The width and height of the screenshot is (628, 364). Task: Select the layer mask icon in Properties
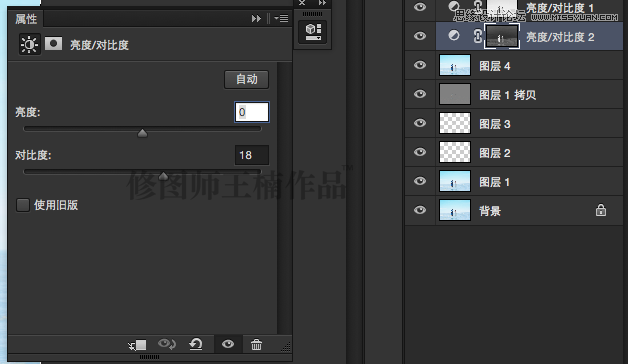click(53, 44)
